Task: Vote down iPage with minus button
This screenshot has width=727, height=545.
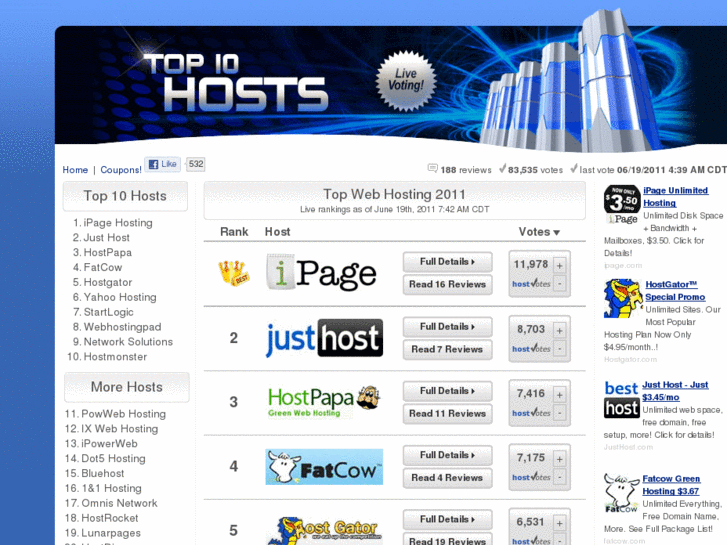Action: pos(560,283)
